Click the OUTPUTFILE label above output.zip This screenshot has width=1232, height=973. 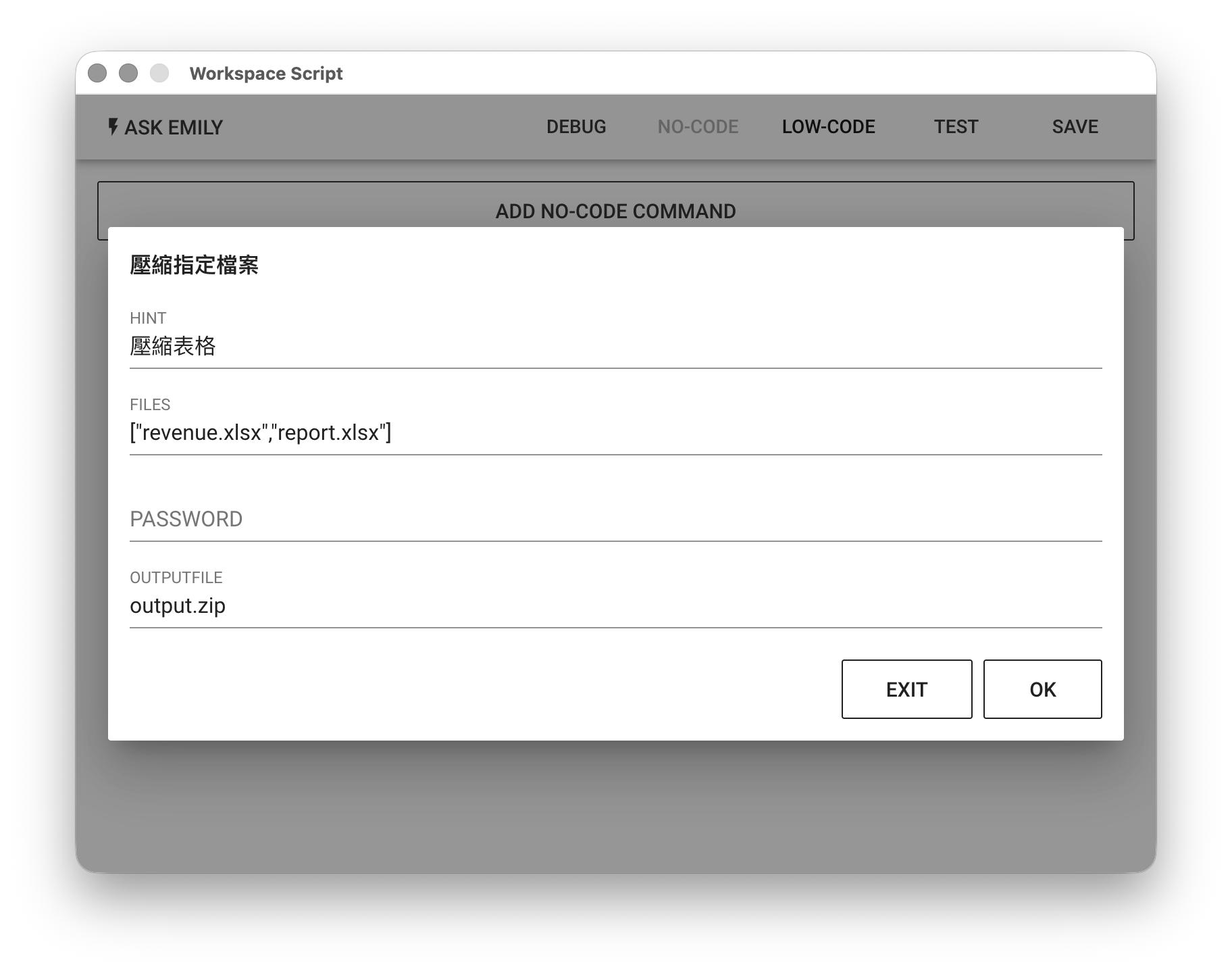tap(176, 578)
